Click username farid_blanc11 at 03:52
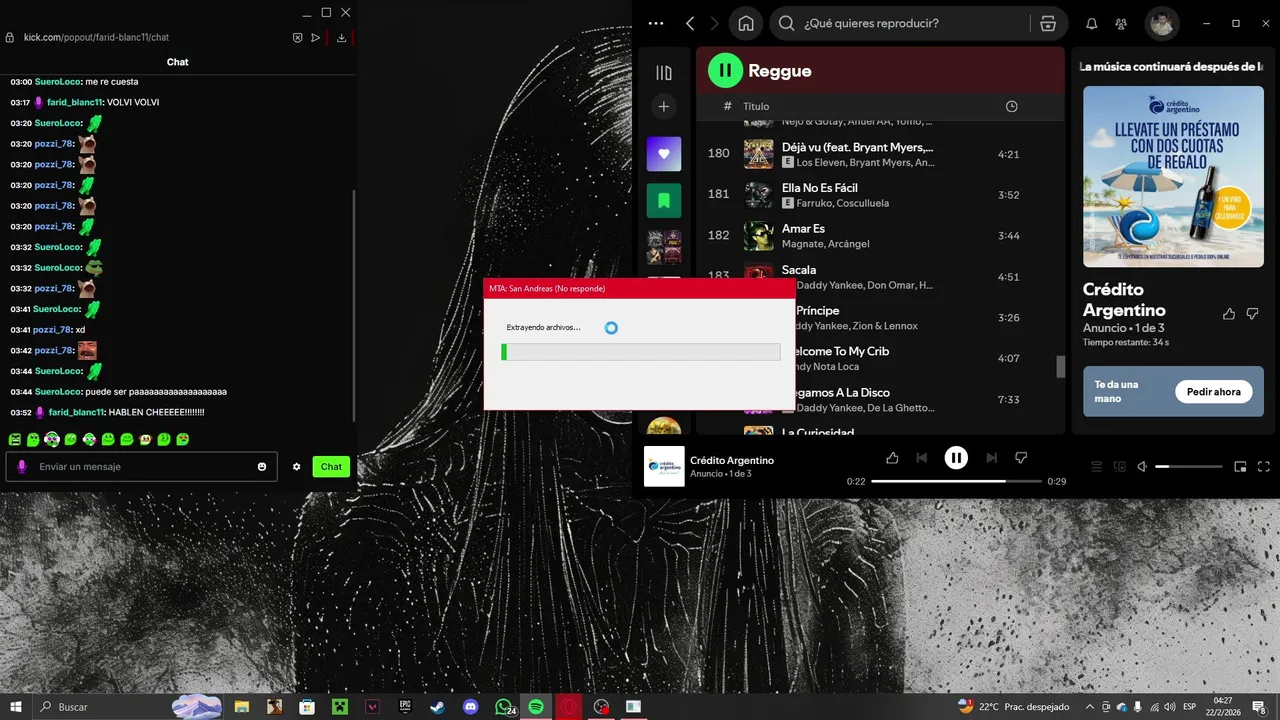Screen dimensions: 1280x720 click(76, 412)
